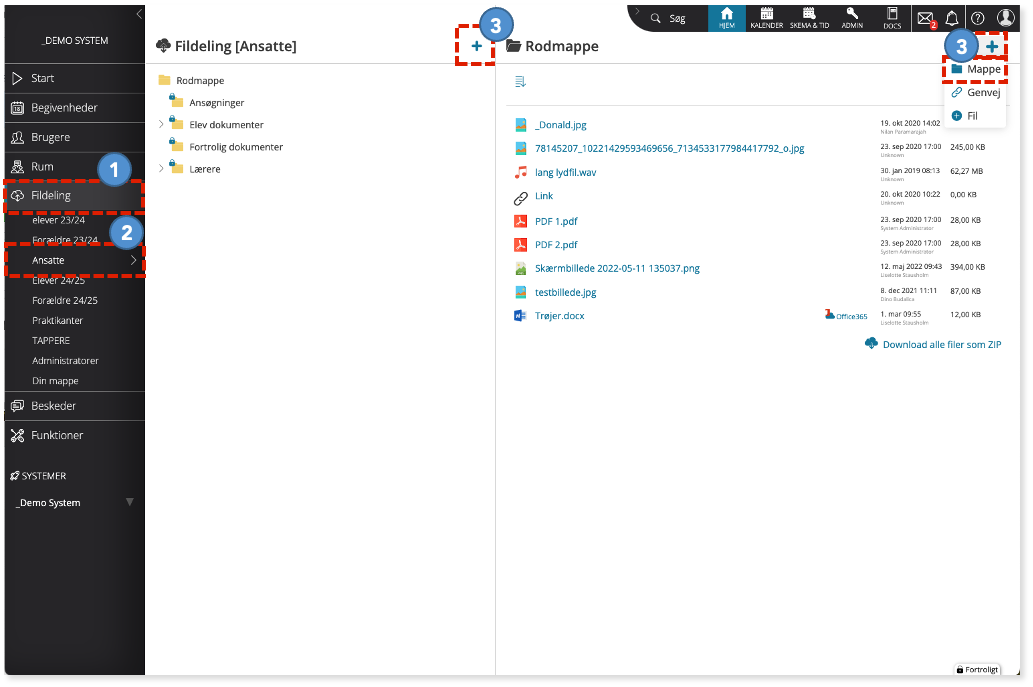Click the sort list icon under Rodmappe
Screen dimensions: 1033x687
click(x=520, y=82)
